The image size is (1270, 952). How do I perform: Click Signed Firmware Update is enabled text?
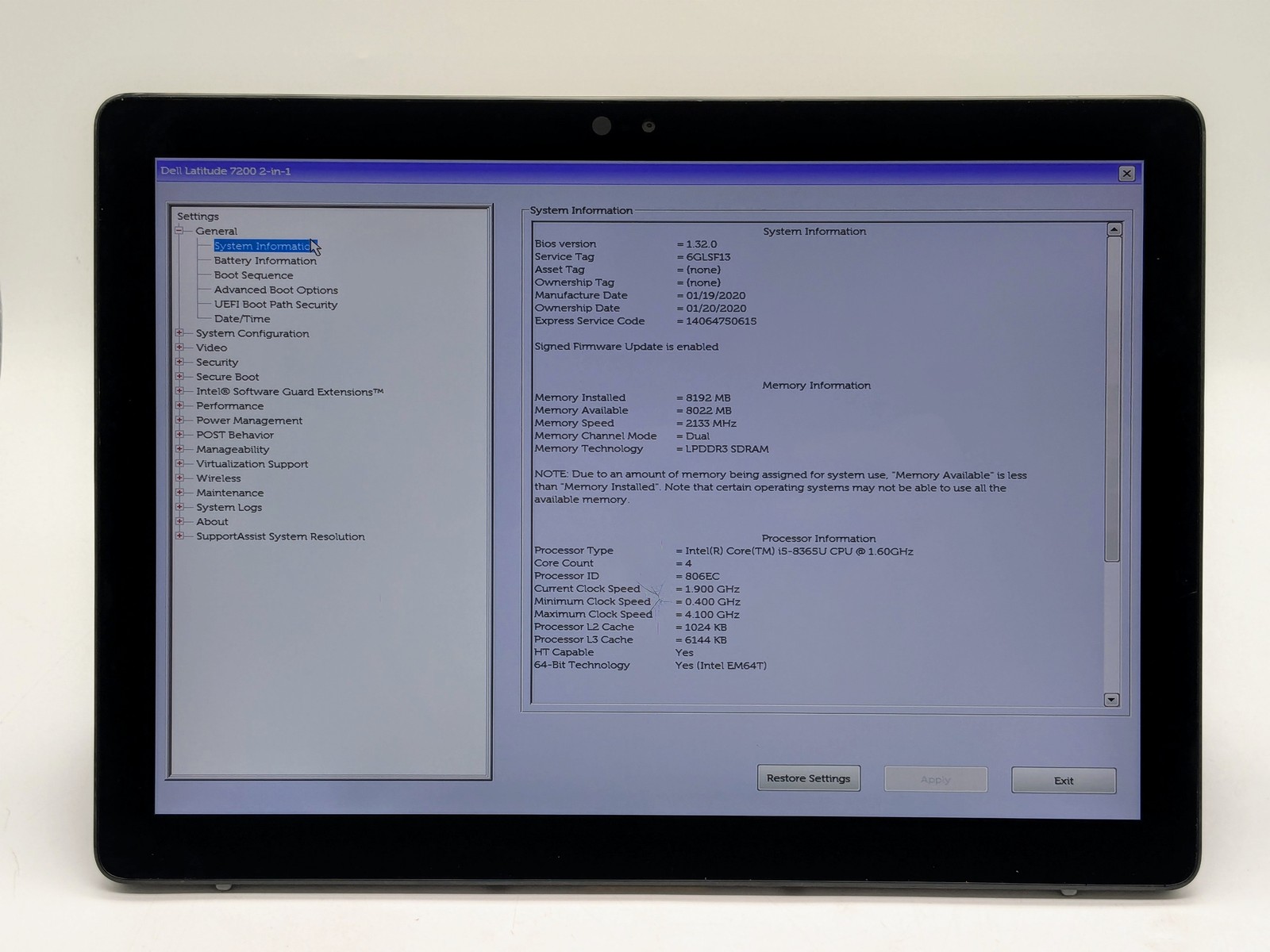(x=626, y=347)
